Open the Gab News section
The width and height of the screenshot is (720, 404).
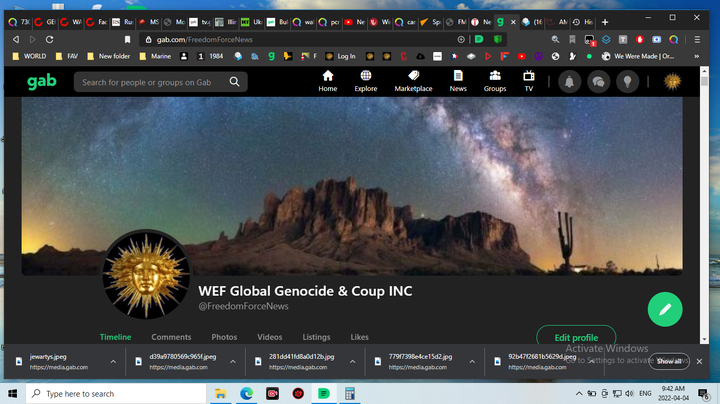tap(458, 81)
